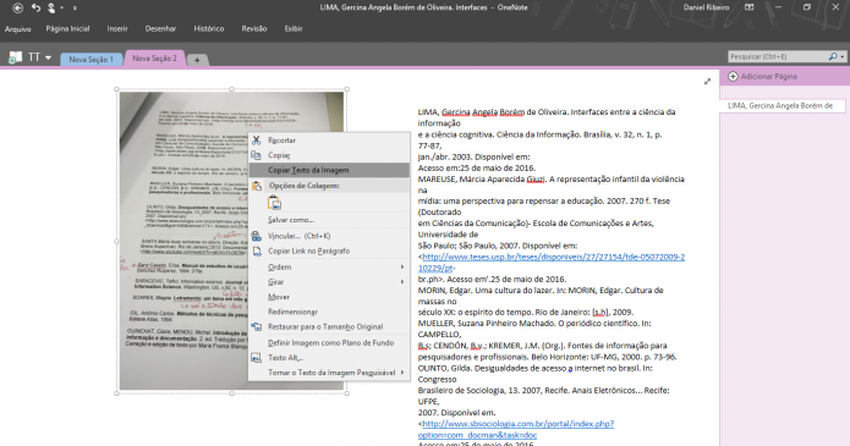Screen dimensions: 850x446
Task: Click the notebook icon beside TT
Action: 15,59
